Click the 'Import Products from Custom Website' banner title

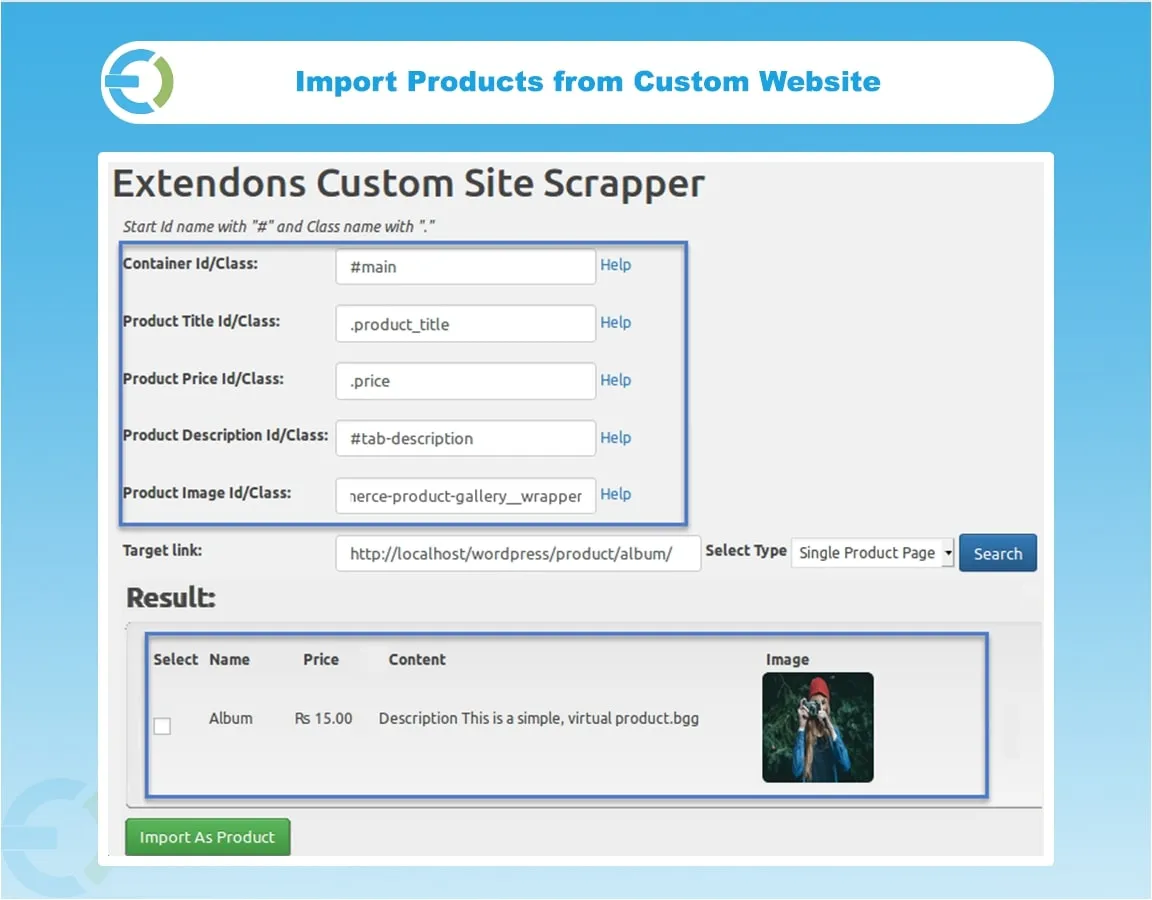click(588, 82)
